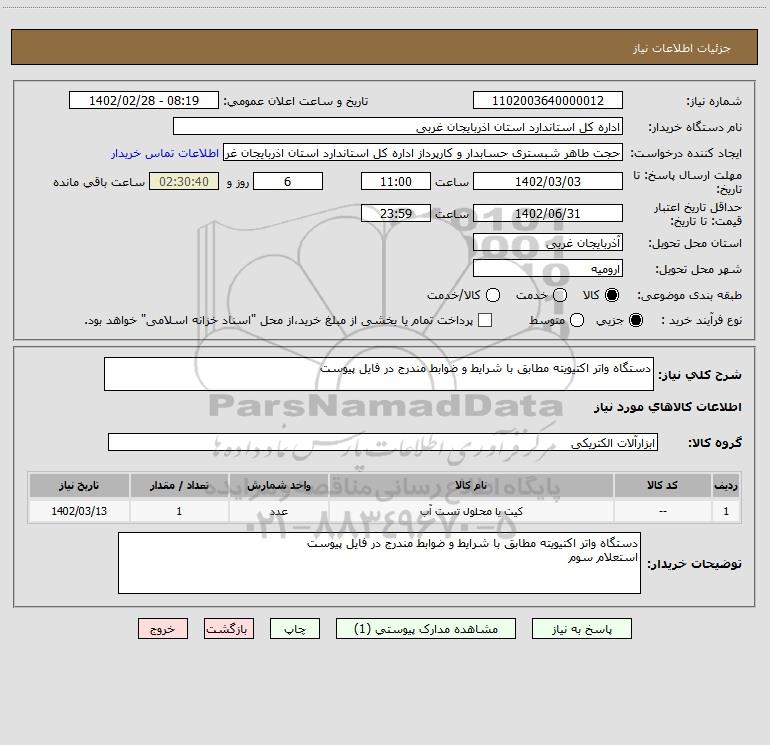The image size is (770, 745).
Task: Select the خدمت radio button
Action: [560, 295]
